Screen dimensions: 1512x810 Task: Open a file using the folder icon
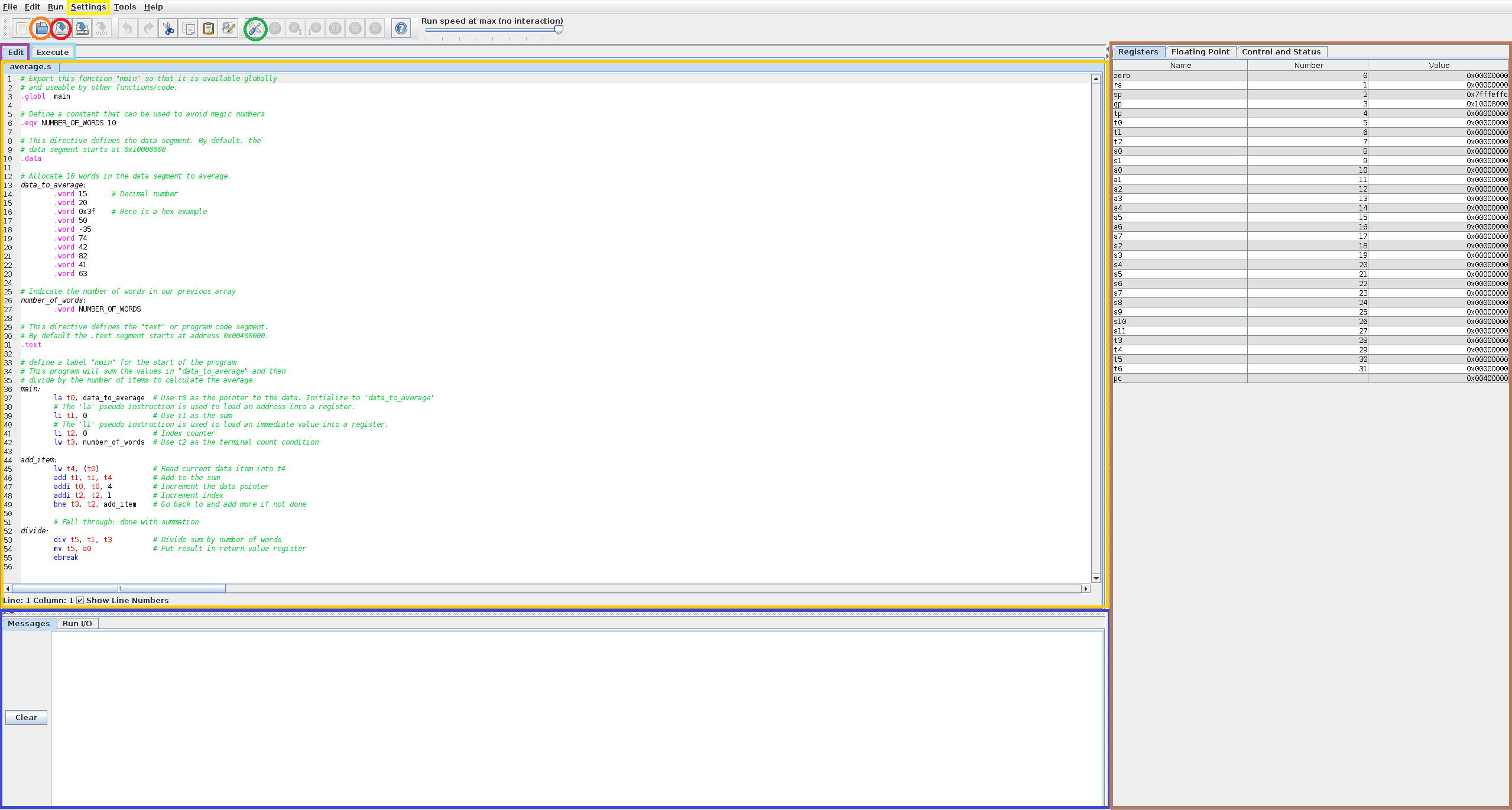[x=41, y=28]
